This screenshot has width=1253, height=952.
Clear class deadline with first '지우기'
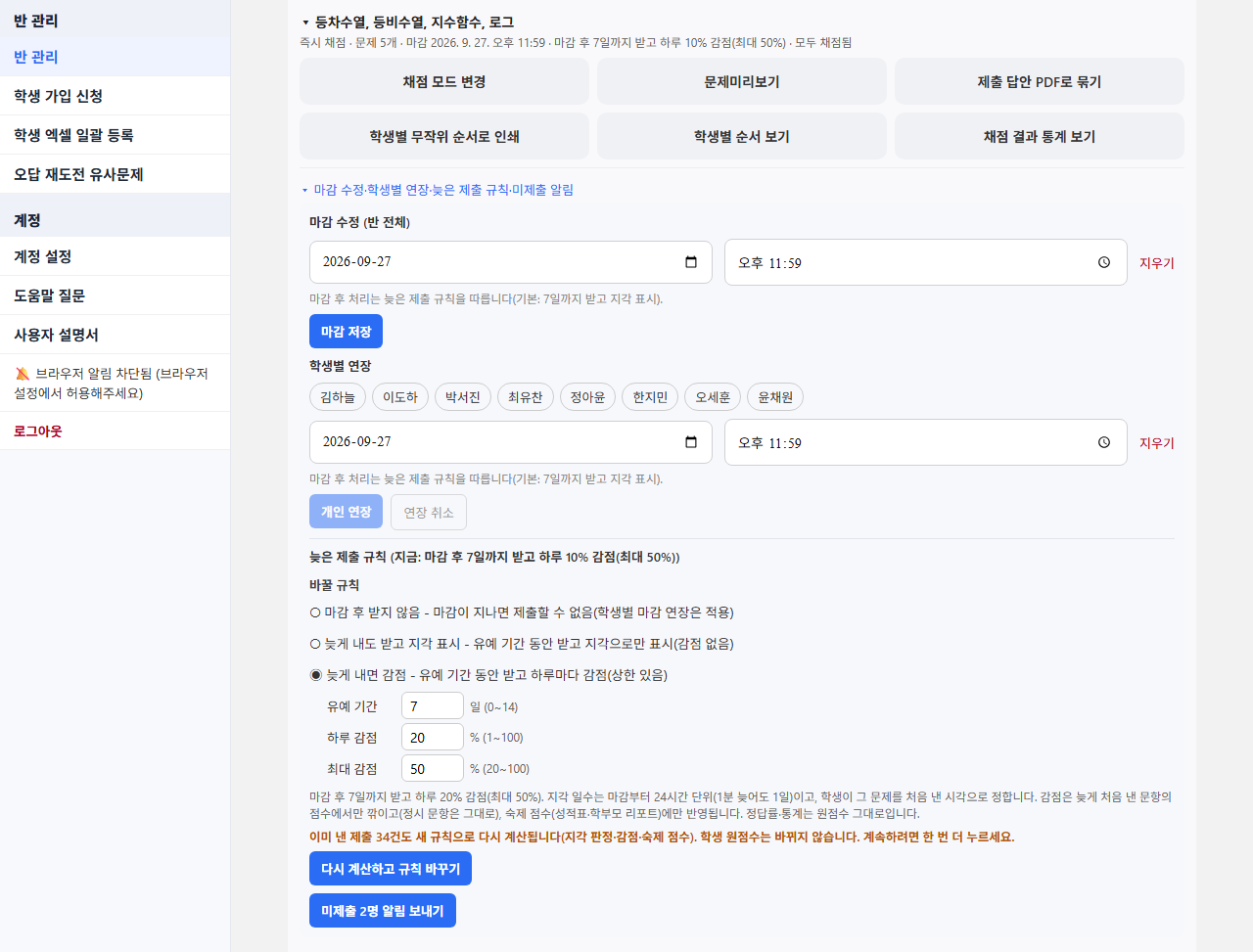click(1156, 263)
